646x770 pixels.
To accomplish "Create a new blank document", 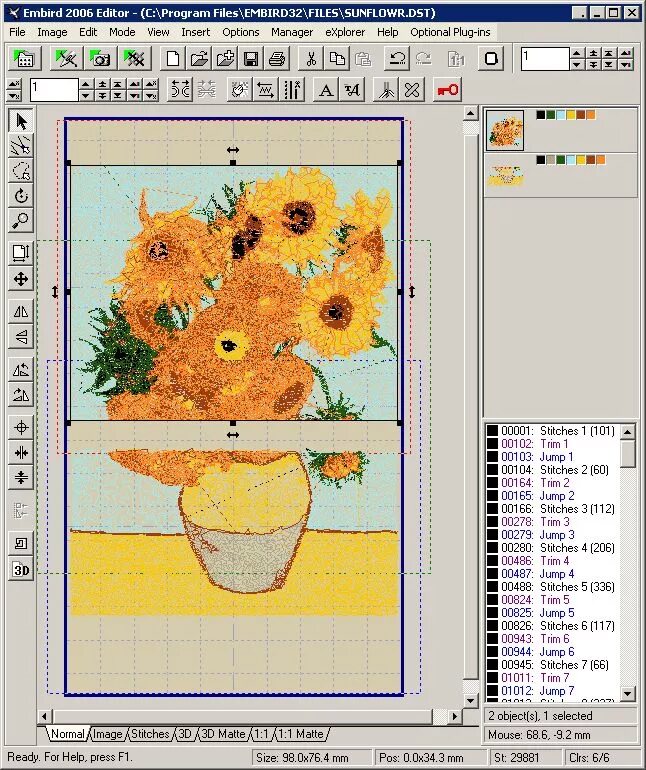I will point(172,59).
